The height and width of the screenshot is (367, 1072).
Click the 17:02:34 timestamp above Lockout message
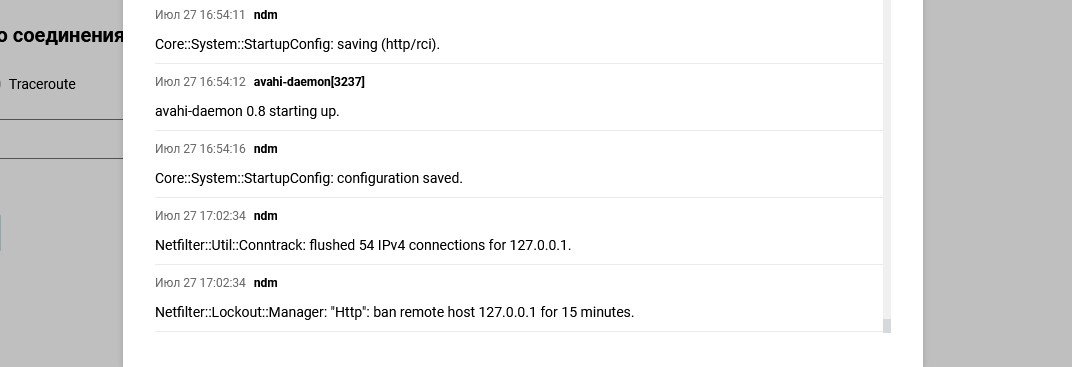point(200,283)
